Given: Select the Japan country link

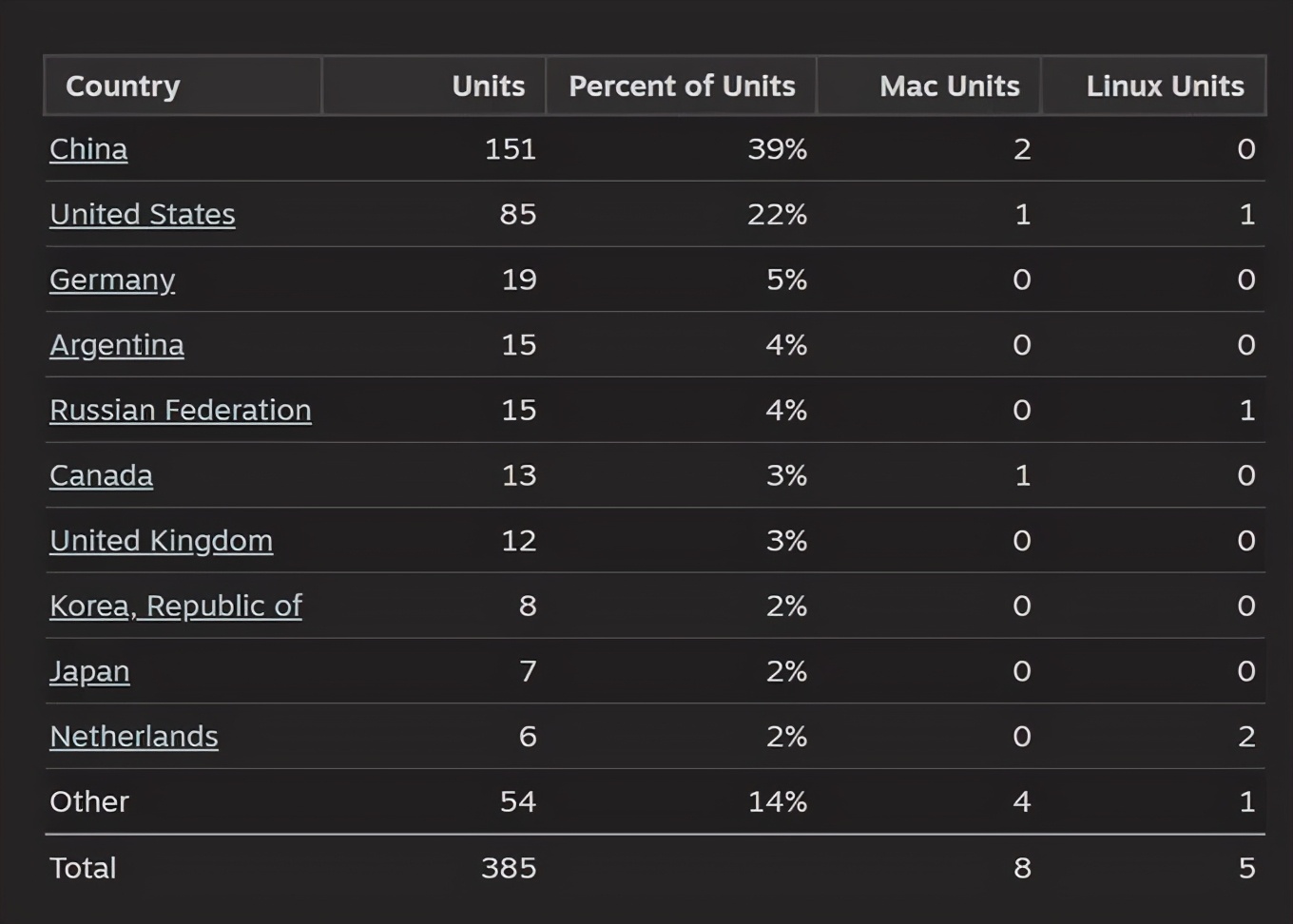Looking at the screenshot, I should point(89,671).
